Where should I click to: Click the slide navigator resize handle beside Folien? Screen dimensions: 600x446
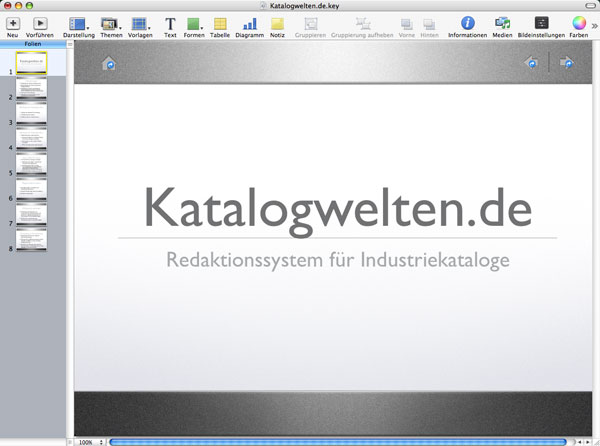point(70,44)
